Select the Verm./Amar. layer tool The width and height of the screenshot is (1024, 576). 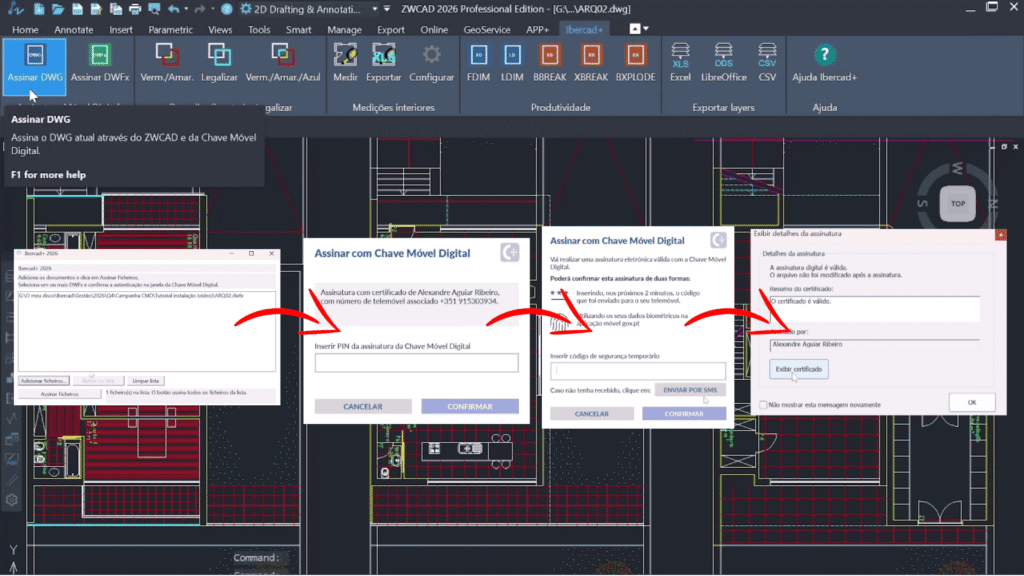pyautogui.click(x=167, y=64)
